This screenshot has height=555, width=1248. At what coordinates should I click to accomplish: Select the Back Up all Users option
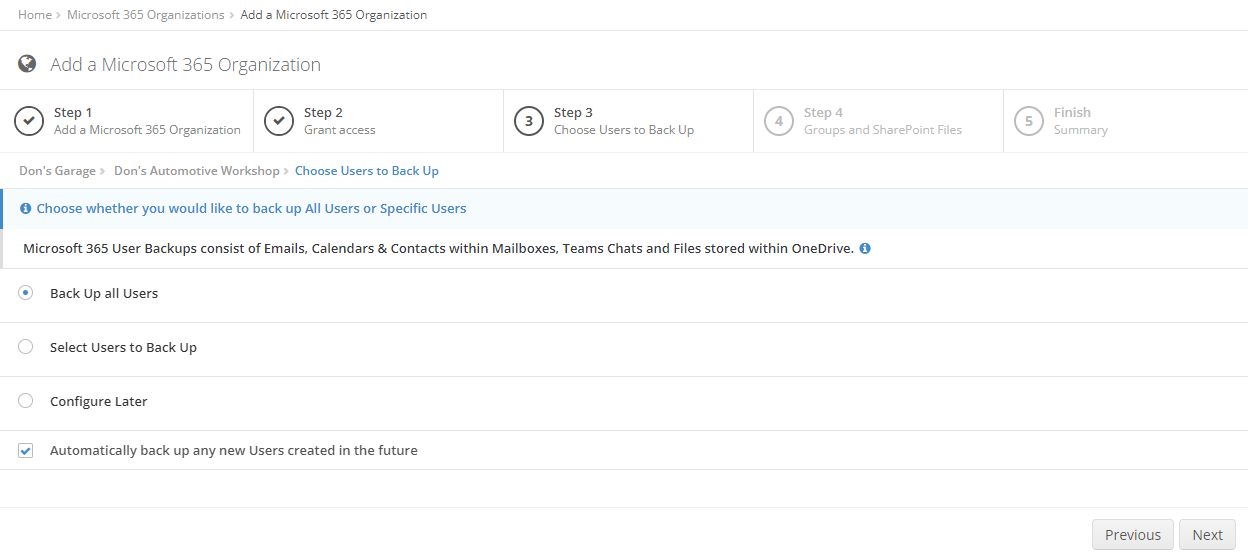[x=26, y=293]
